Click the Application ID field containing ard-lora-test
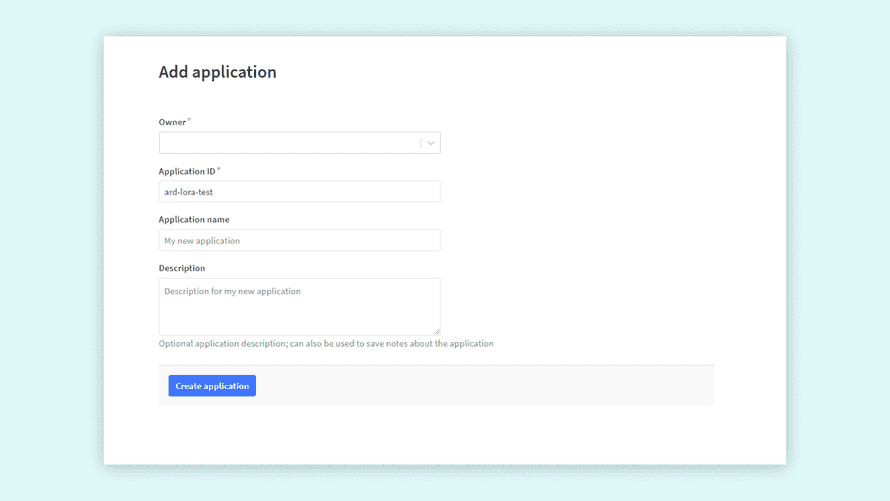 299,192
